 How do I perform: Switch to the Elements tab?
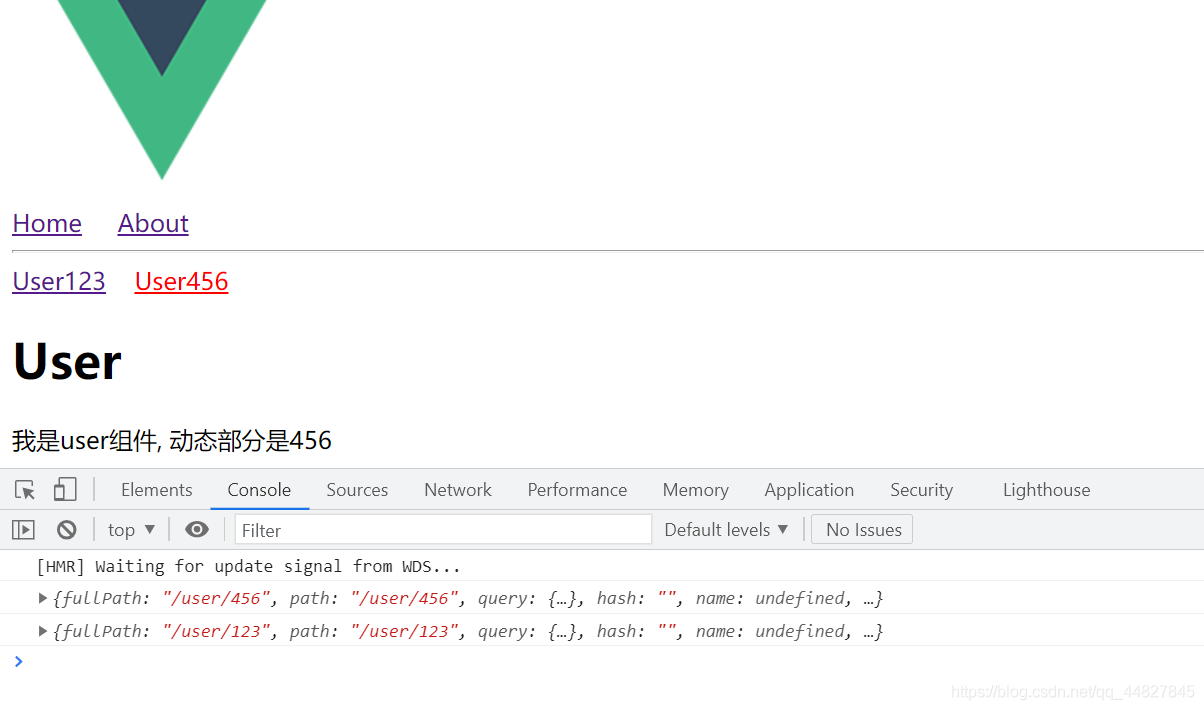[x=156, y=490]
